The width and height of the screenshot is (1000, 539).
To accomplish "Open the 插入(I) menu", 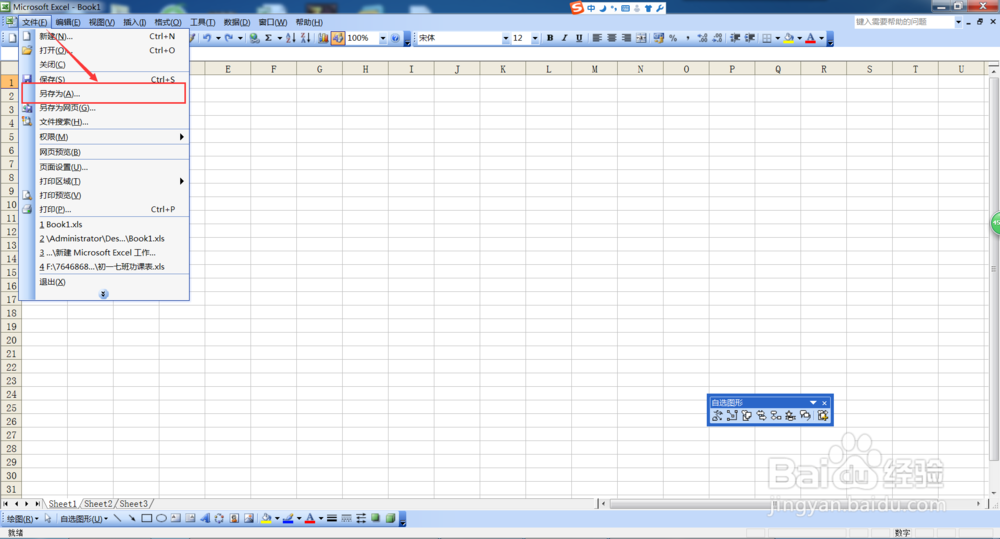I will [134, 22].
